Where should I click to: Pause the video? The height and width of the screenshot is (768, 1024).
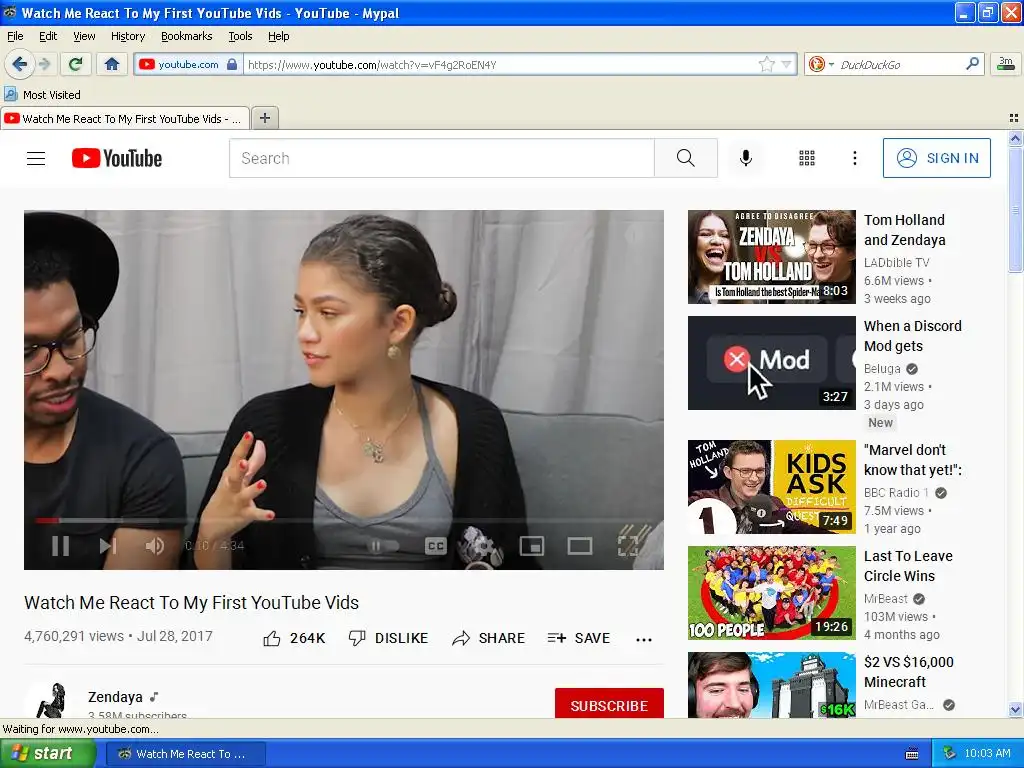click(60, 545)
